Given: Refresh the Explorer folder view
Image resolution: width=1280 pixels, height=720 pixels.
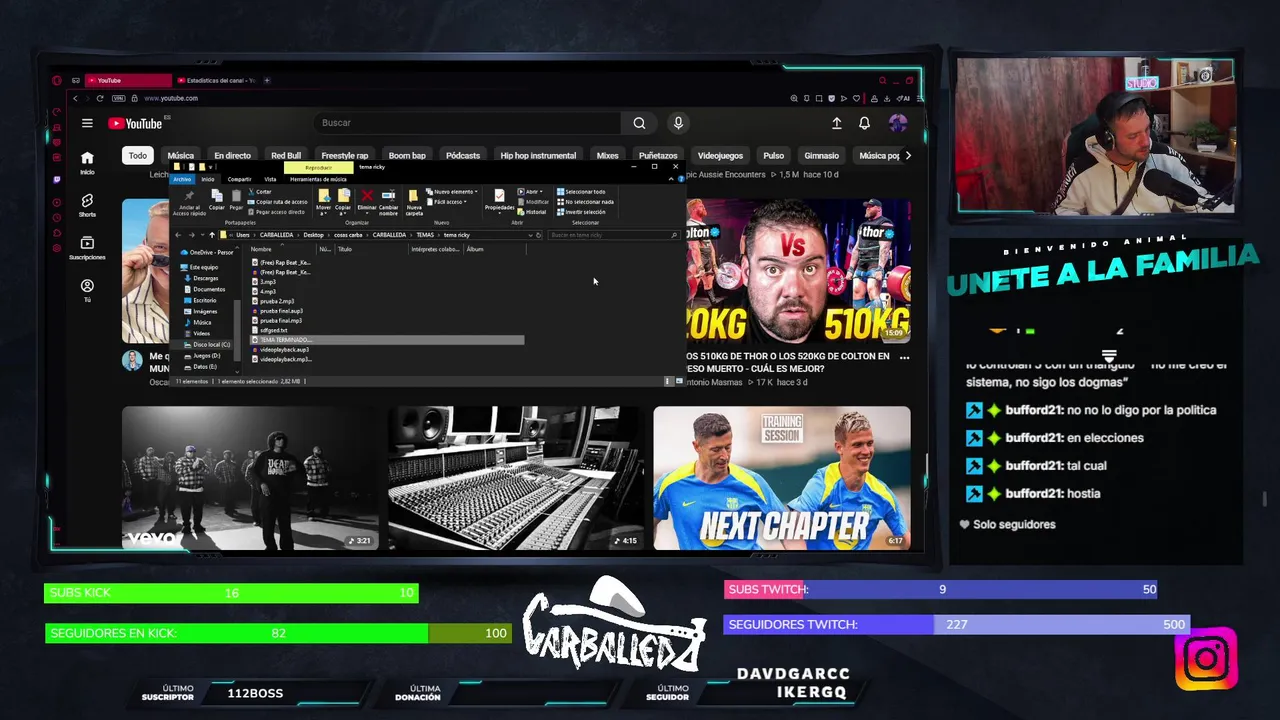Looking at the screenshot, I should coord(538,235).
